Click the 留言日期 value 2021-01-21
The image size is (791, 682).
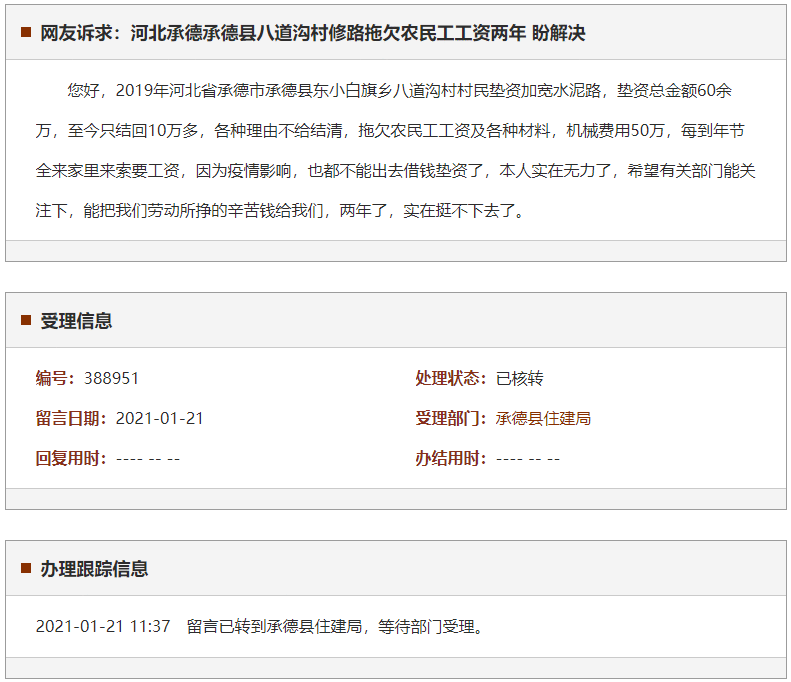159,418
